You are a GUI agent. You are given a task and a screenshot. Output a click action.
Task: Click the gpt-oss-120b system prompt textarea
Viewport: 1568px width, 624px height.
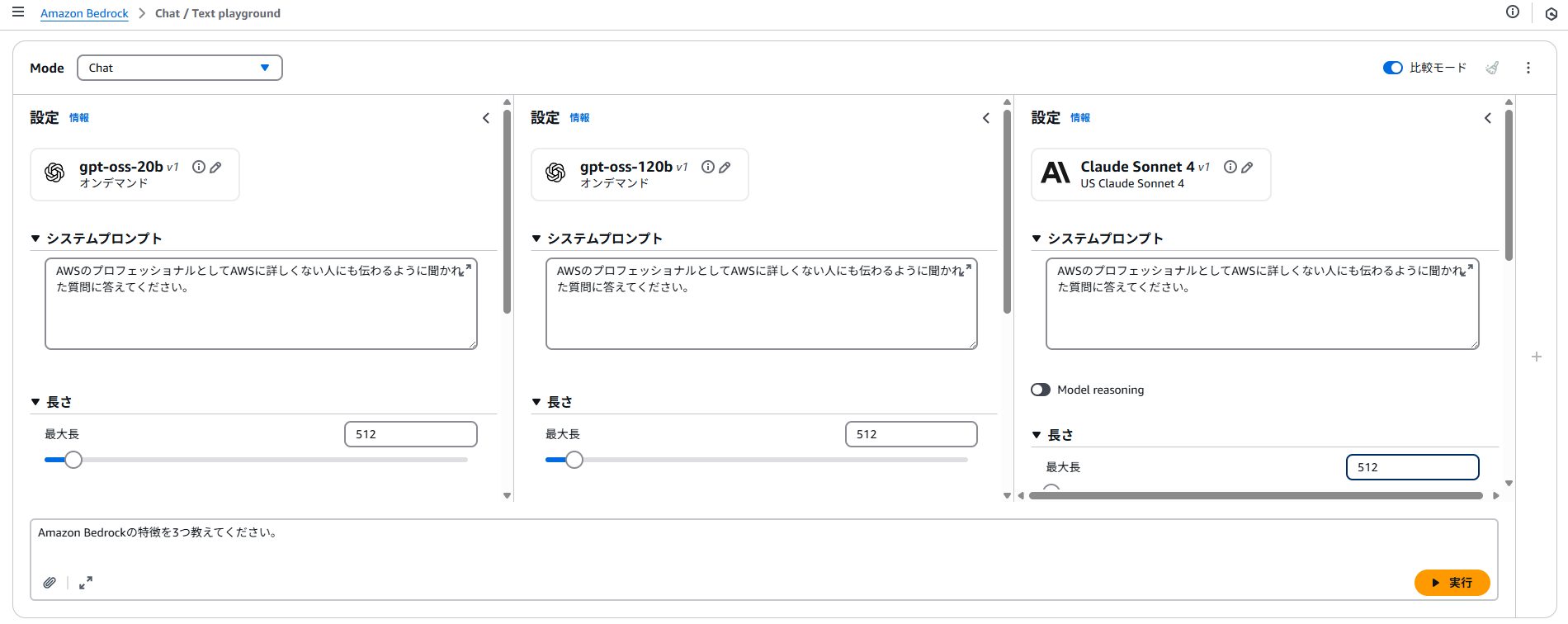(x=762, y=304)
